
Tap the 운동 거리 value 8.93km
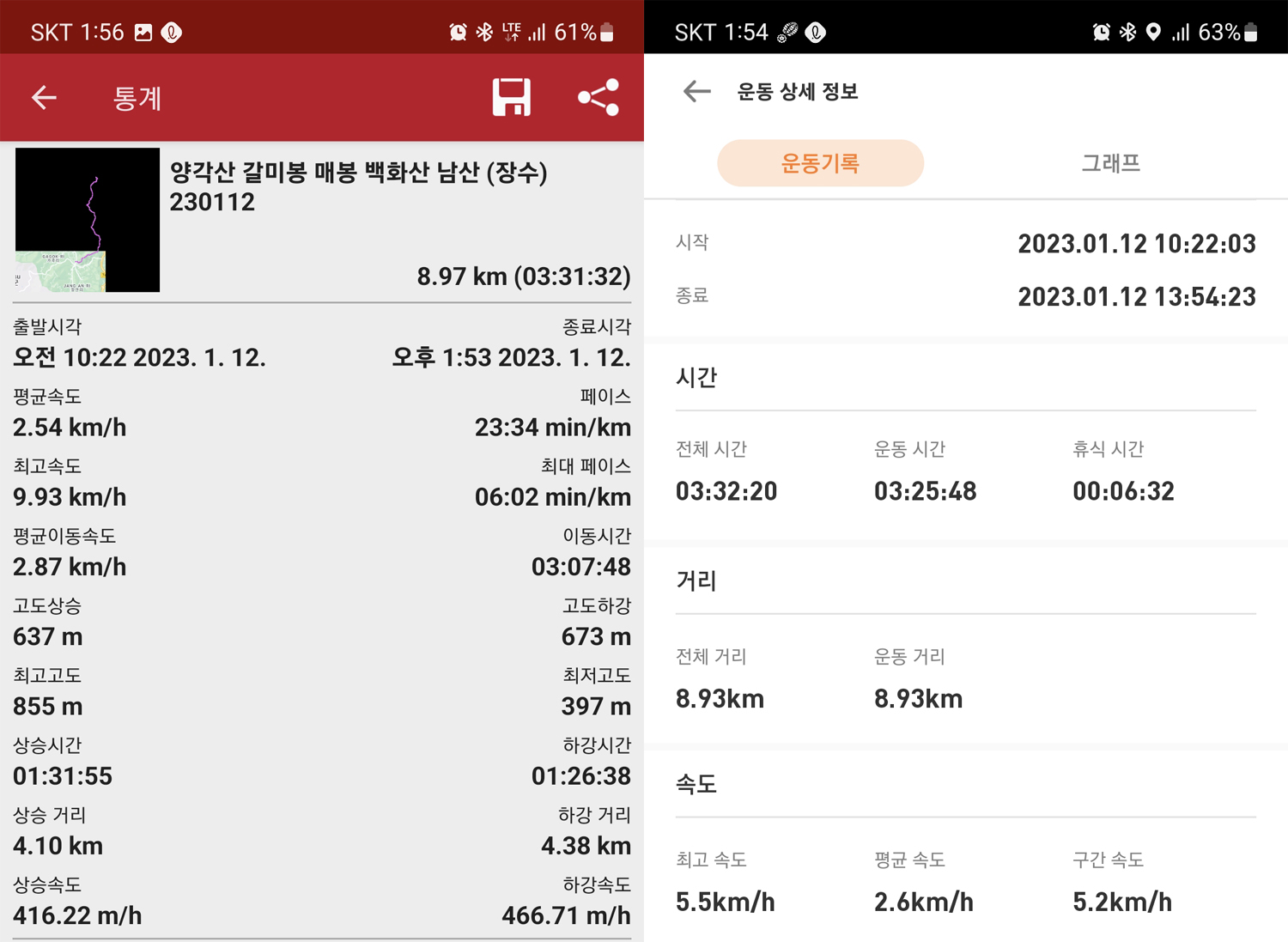(x=918, y=699)
